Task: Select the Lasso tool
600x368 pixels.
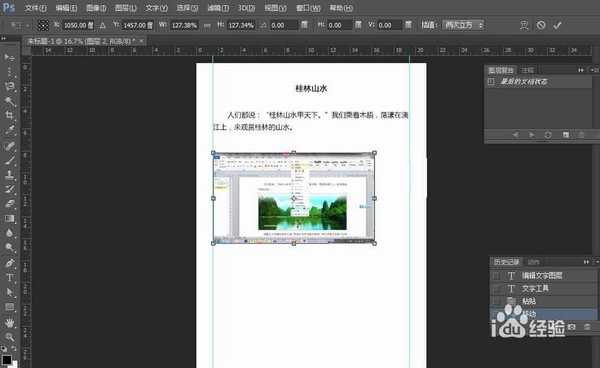Action: click(9, 86)
